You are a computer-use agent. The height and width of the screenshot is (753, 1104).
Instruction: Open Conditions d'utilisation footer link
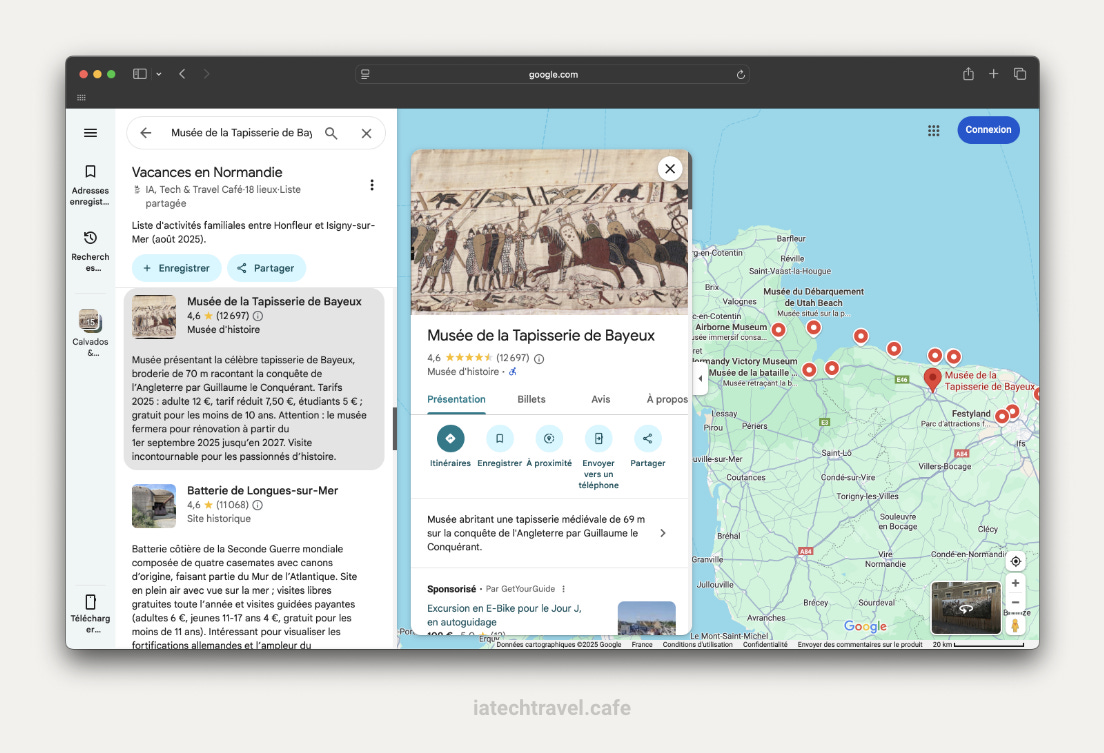pyautogui.click(x=697, y=645)
